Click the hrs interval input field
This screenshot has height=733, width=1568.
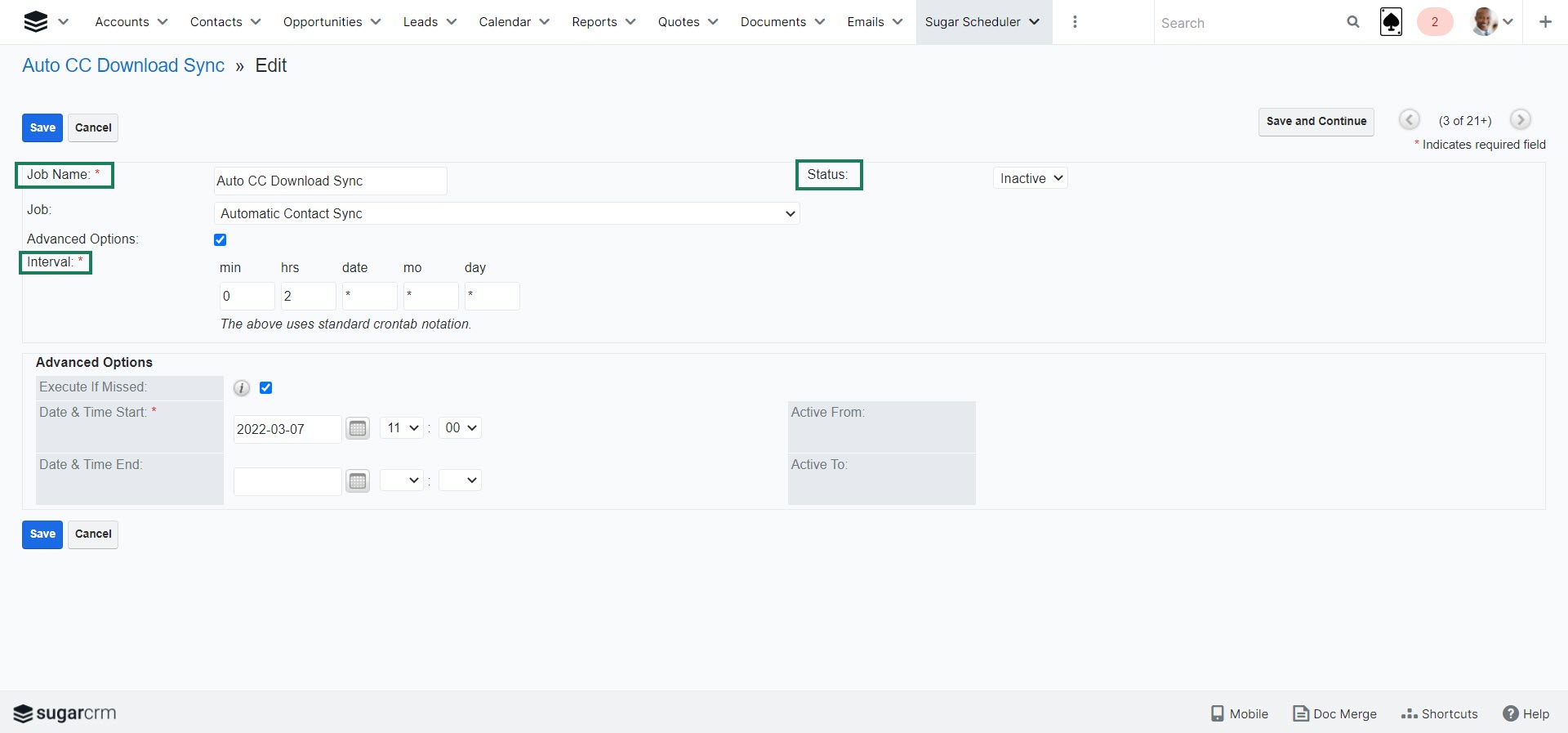tap(308, 296)
